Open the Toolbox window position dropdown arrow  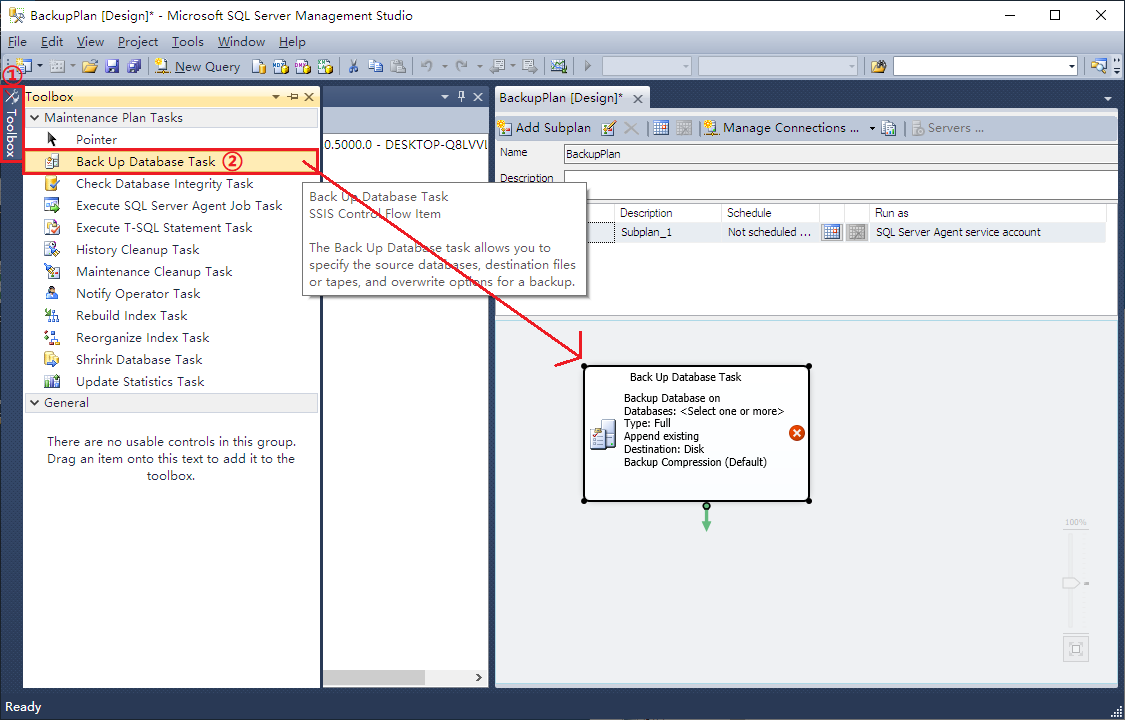point(276,97)
